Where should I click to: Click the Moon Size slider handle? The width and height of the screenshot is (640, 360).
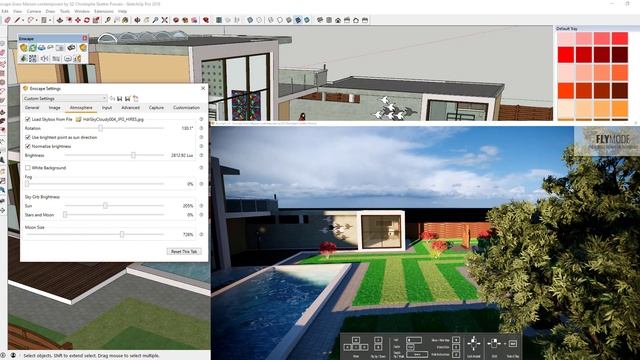[x=122, y=234]
